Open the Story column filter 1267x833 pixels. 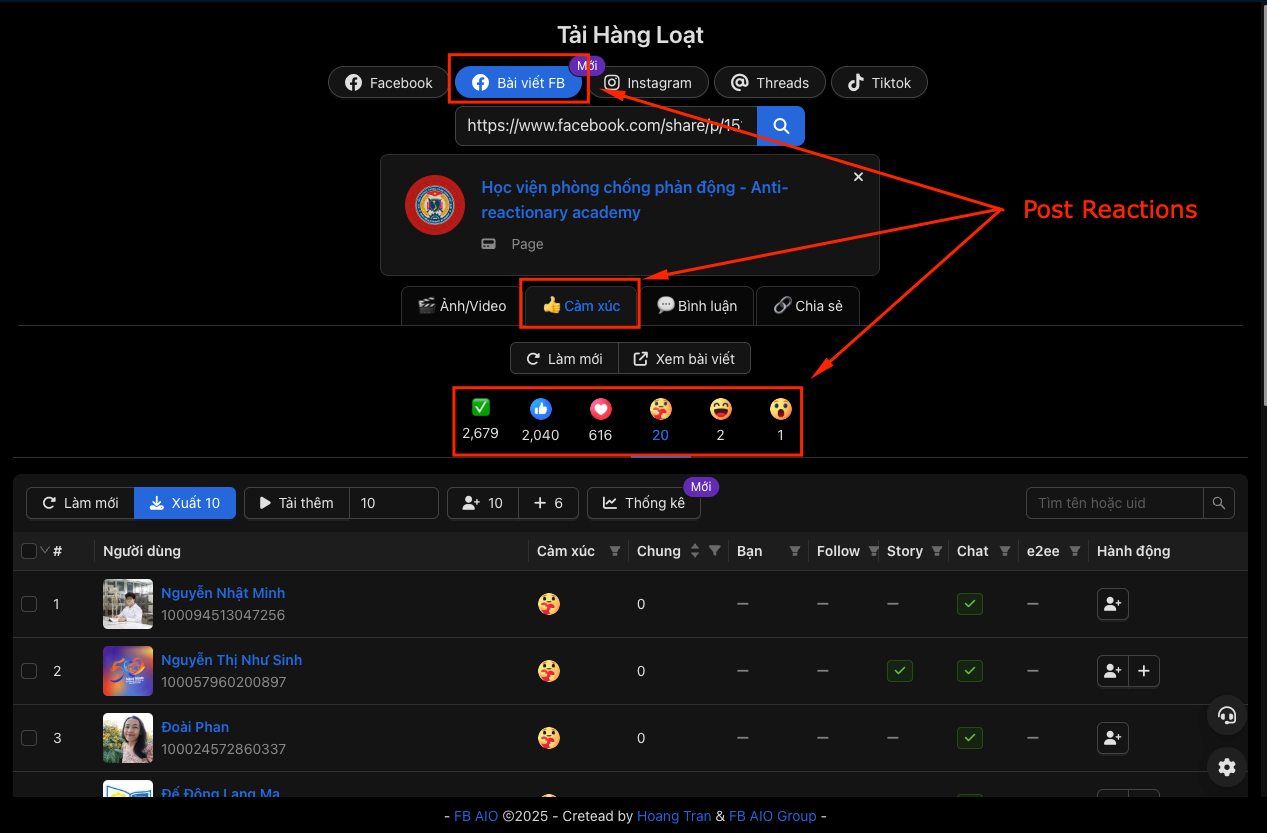pyautogui.click(x=937, y=551)
